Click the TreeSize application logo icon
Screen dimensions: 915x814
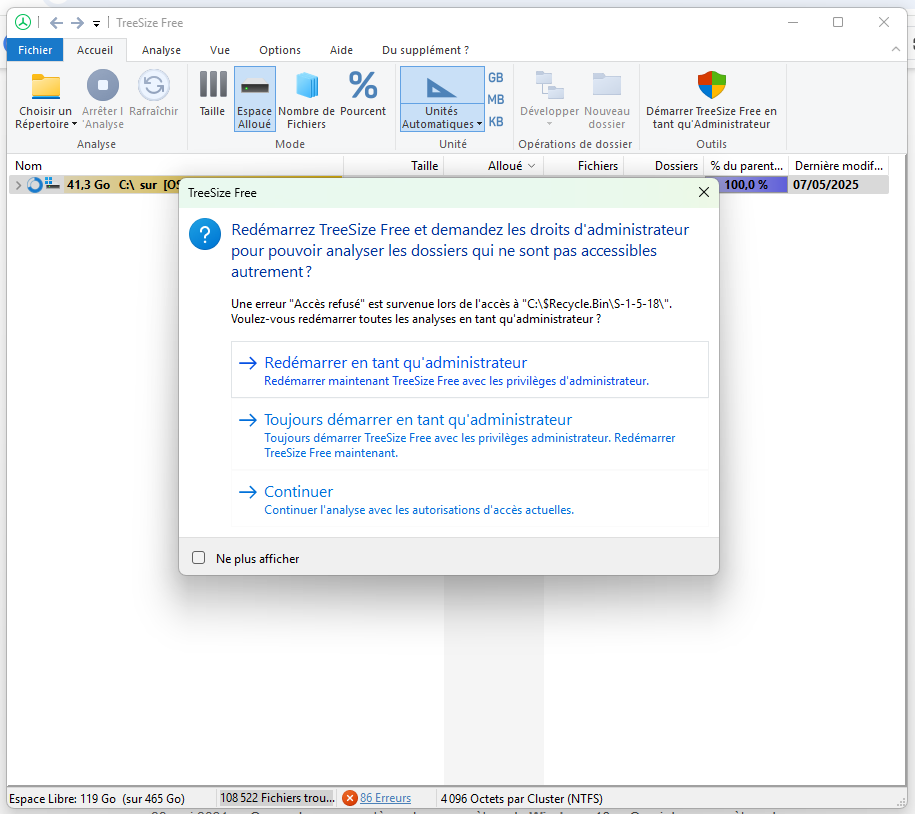point(23,22)
